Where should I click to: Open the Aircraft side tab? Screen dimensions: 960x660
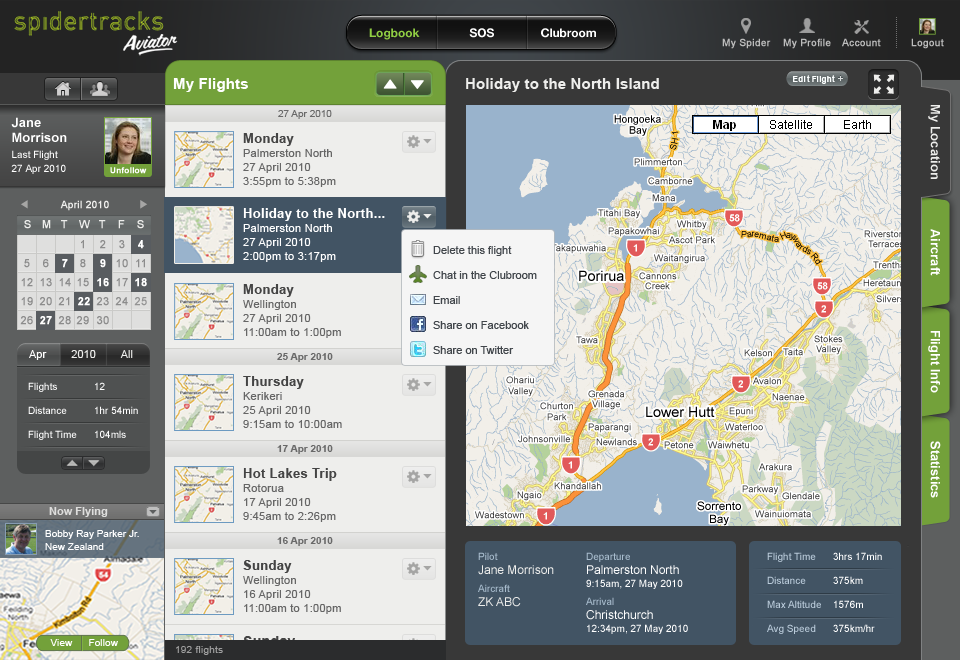[935, 251]
